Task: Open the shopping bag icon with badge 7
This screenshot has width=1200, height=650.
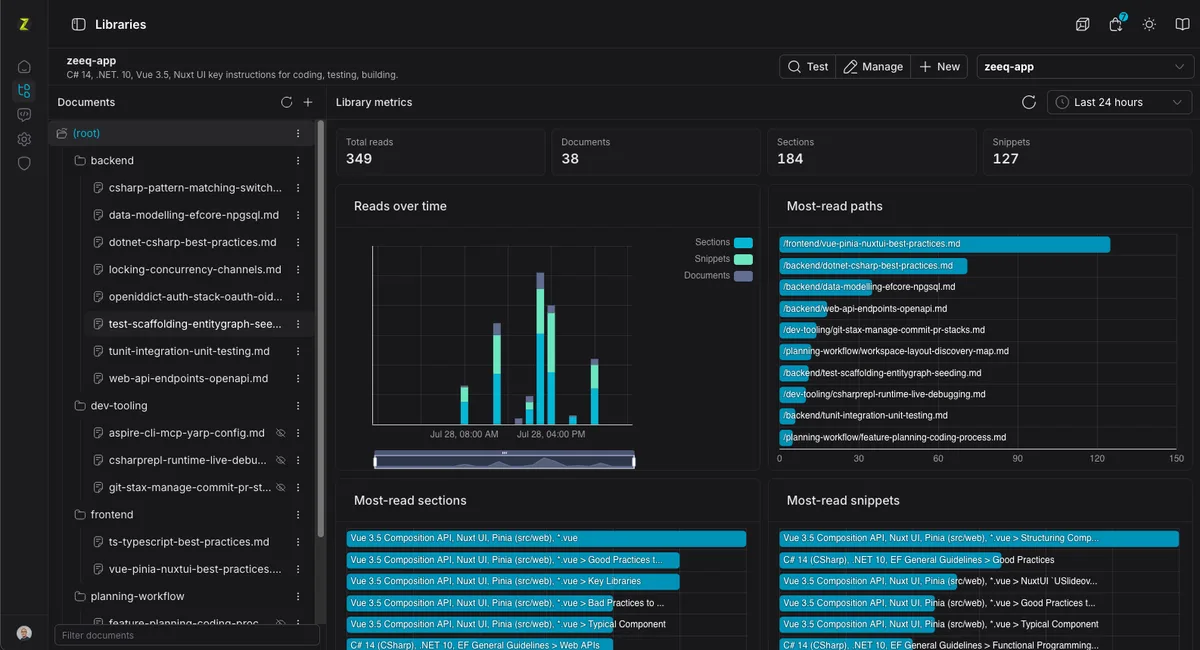Action: [1116, 24]
